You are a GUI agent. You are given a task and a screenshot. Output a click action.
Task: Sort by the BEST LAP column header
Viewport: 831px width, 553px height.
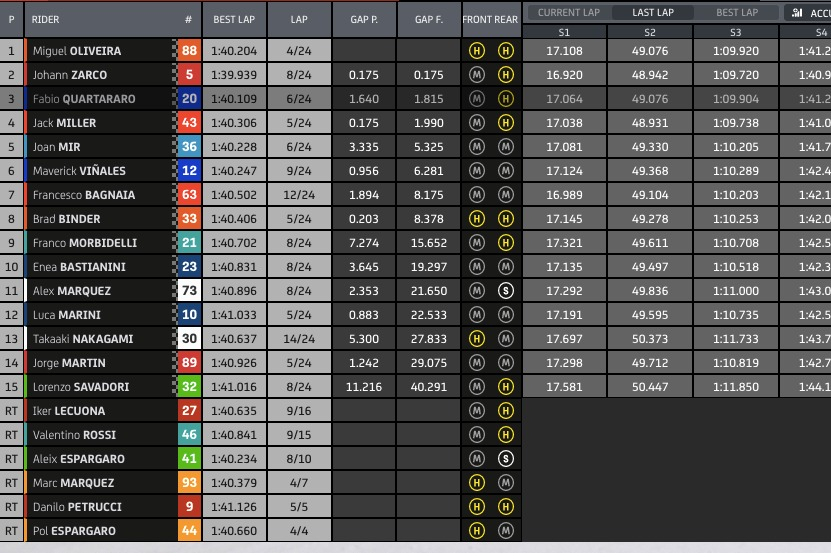click(233, 19)
